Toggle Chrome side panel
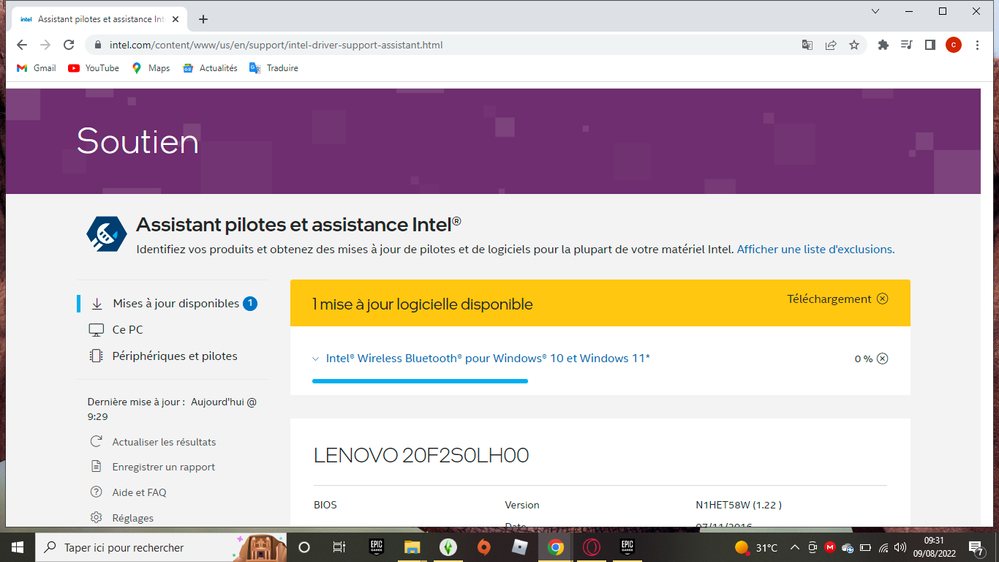This screenshot has width=999, height=562. pos(930,45)
